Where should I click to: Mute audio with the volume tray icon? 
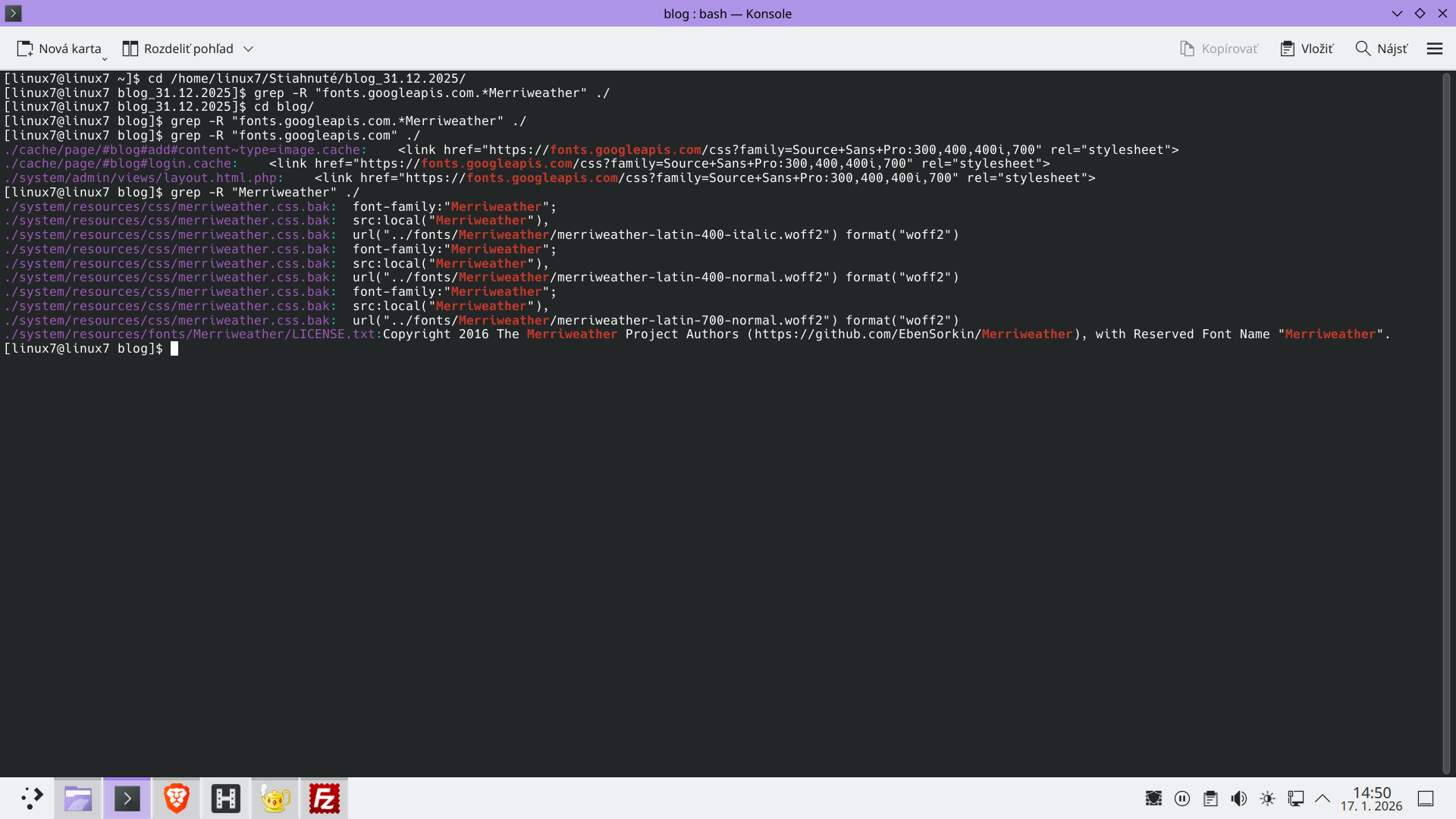tap(1239, 798)
